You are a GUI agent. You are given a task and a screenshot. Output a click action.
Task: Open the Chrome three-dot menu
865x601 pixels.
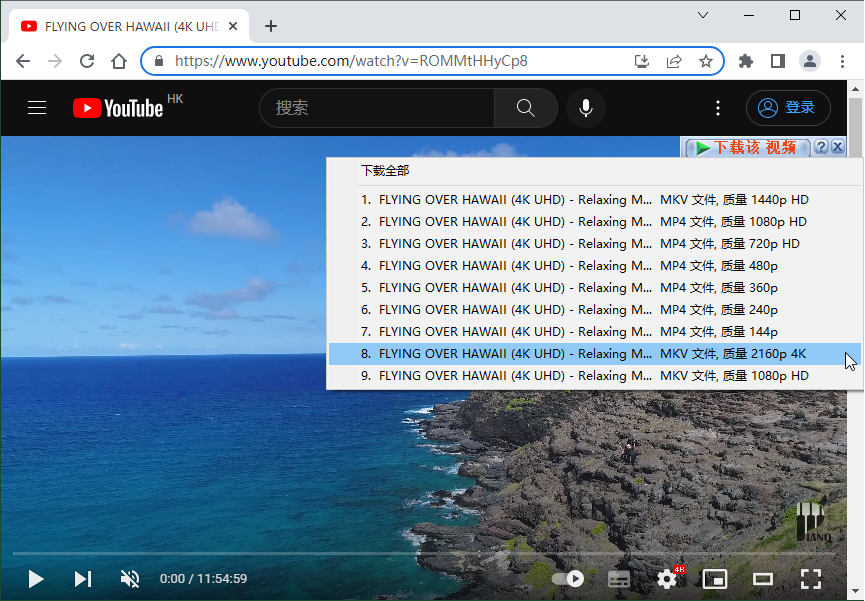tap(842, 61)
